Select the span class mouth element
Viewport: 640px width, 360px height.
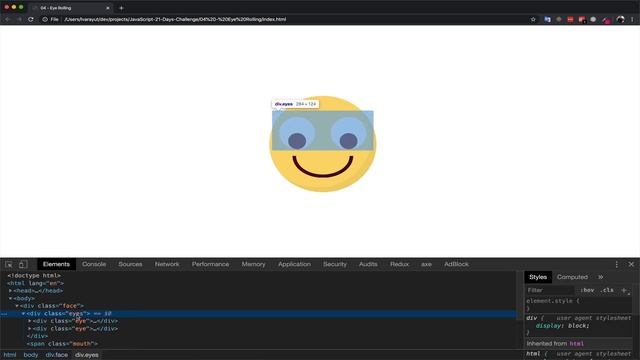coord(62,344)
